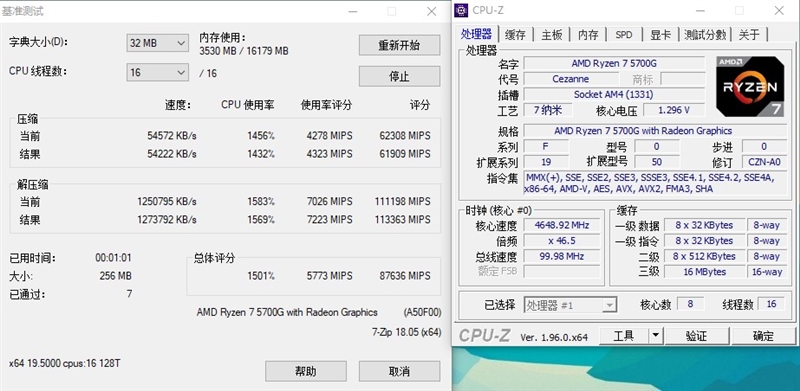Click the L3 cache value 16 MBytes
800x391 pixels.
point(704,272)
